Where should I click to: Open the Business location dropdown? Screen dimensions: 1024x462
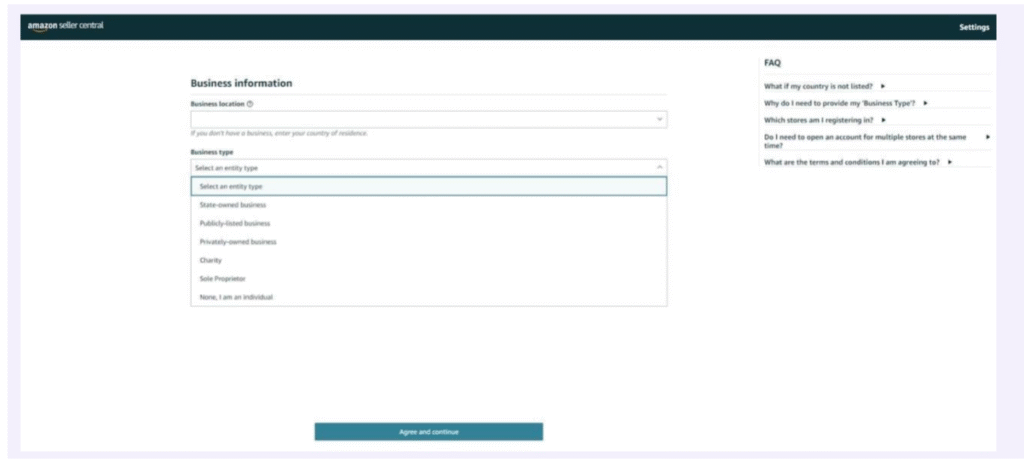(428, 119)
